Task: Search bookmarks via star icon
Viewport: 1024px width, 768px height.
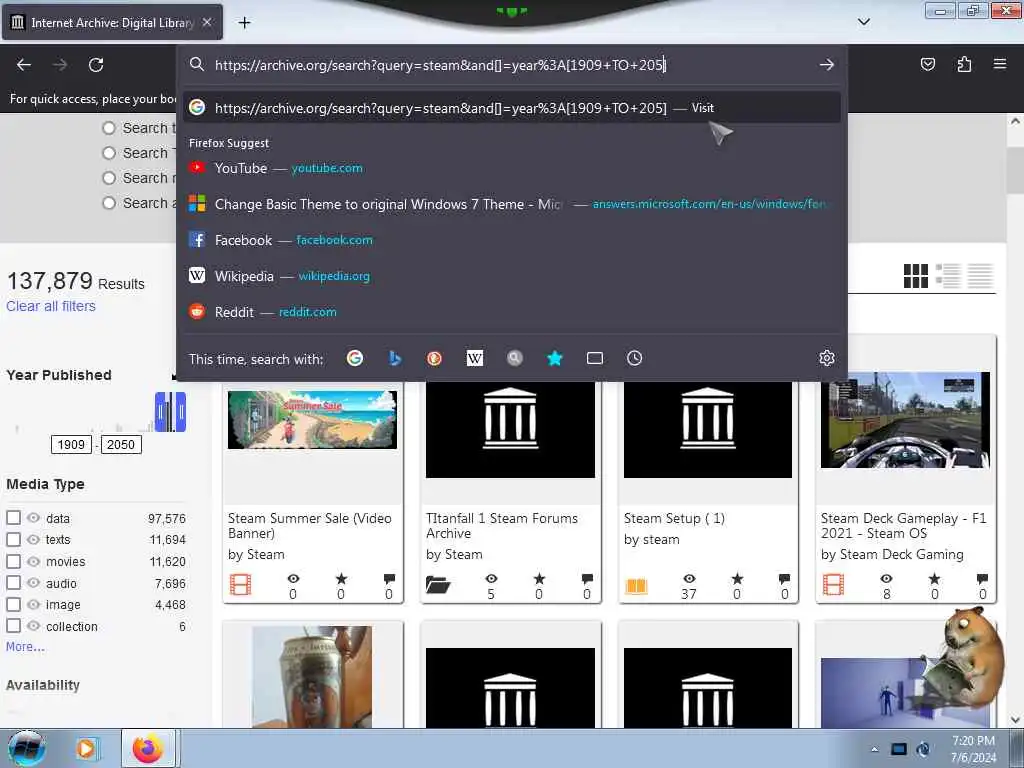Action: tap(554, 358)
